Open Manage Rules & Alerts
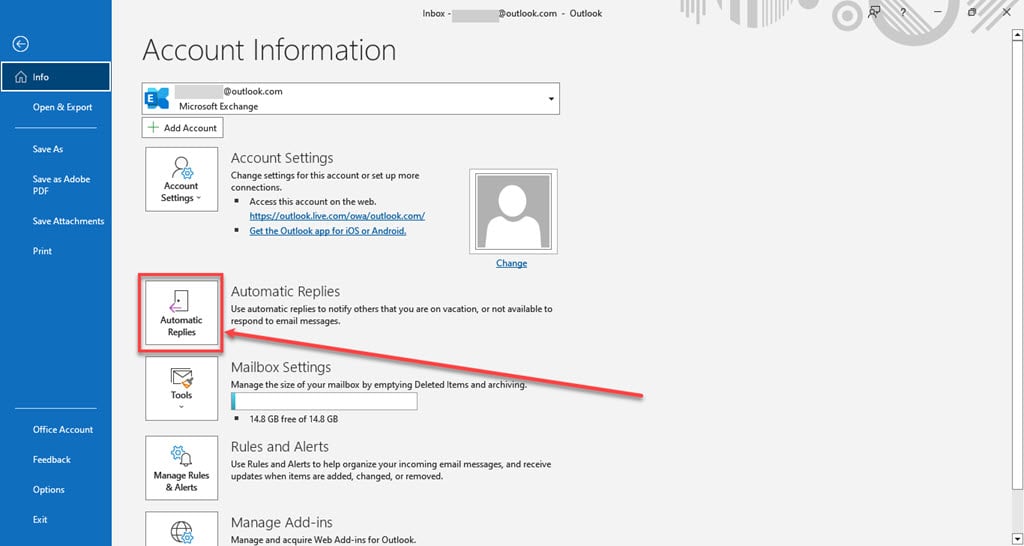Screen dimensions: 1024x546 182,468
